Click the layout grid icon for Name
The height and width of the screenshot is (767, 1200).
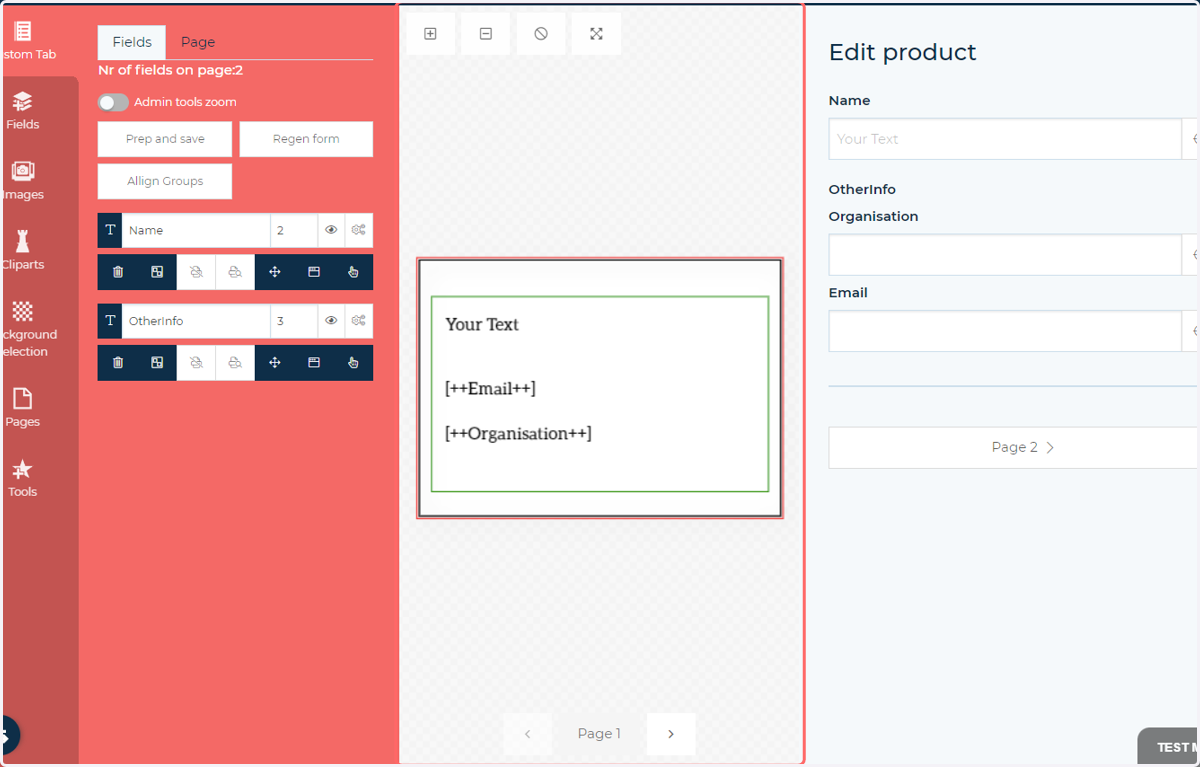[157, 272]
